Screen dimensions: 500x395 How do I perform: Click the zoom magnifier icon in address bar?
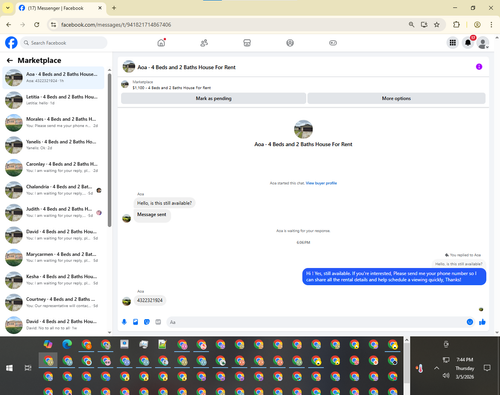coord(411,25)
